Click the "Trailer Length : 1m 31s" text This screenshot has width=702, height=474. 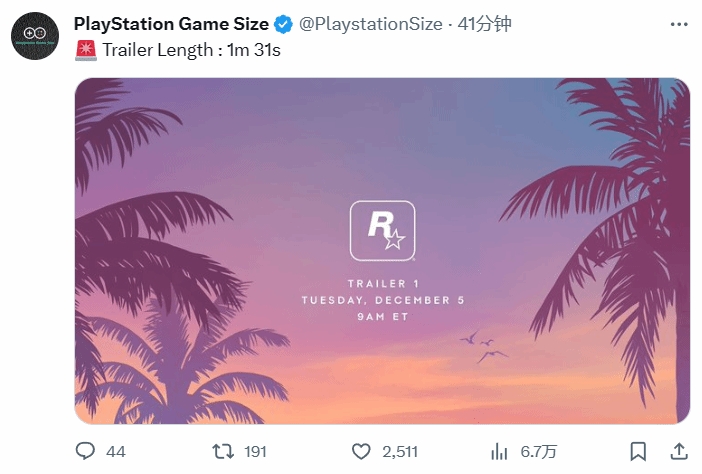click(x=190, y=49)
